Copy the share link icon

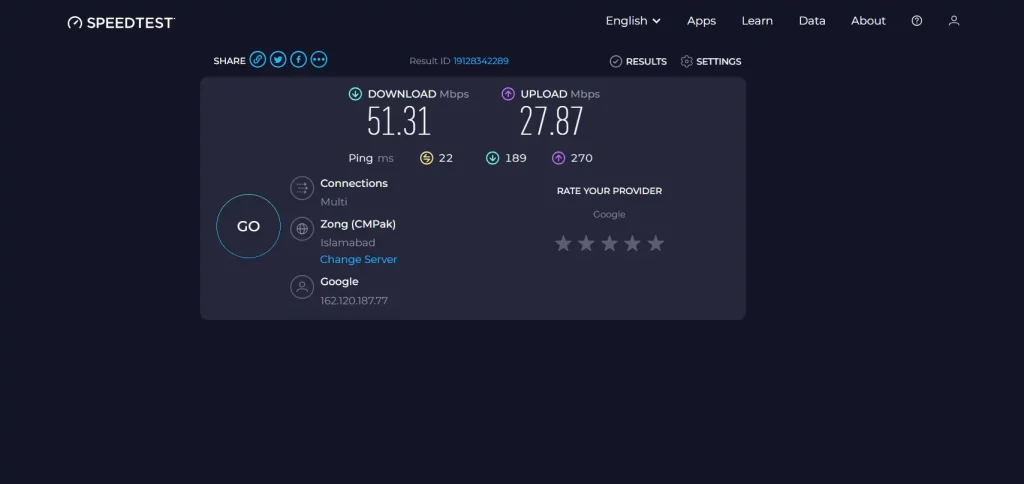(258, 59)
